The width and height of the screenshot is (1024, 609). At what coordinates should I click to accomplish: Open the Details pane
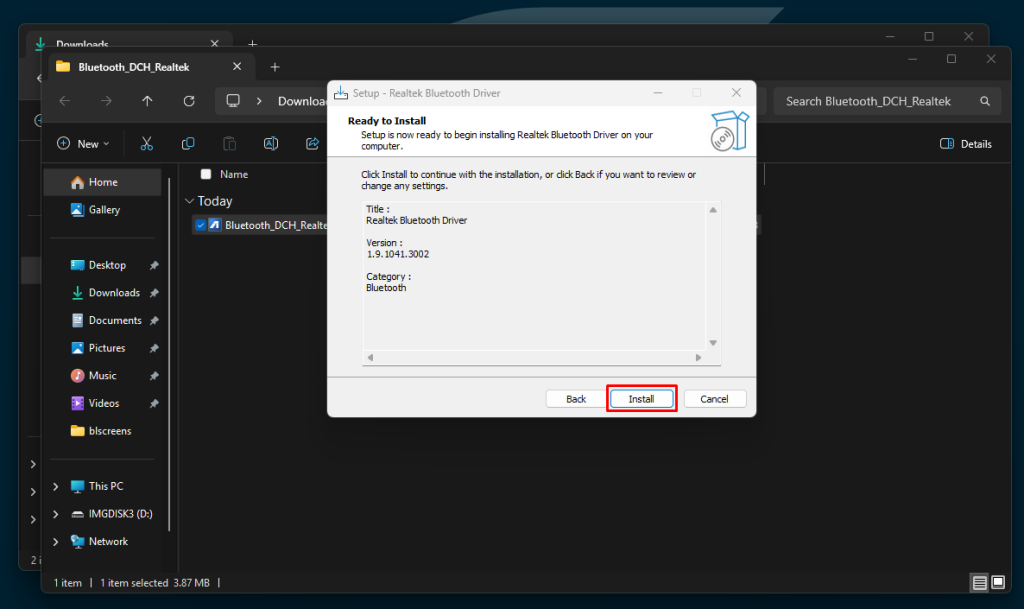click(965, 143)
